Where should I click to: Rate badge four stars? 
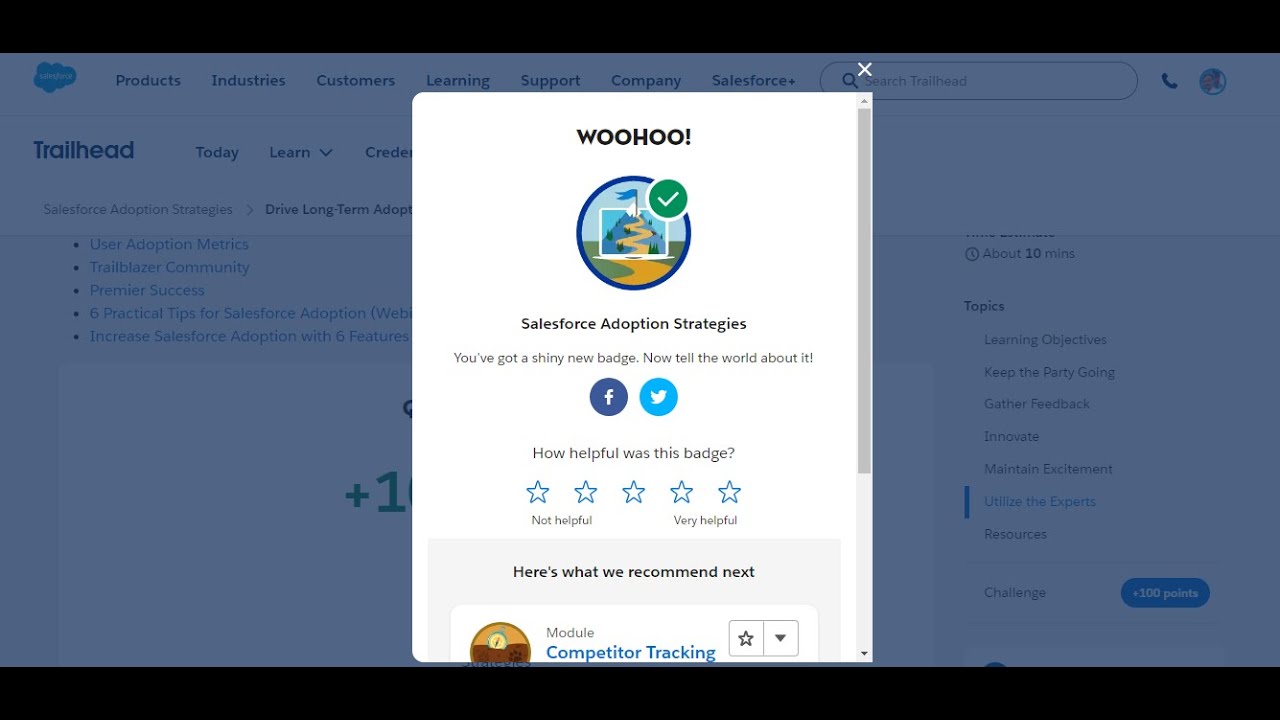682,492
